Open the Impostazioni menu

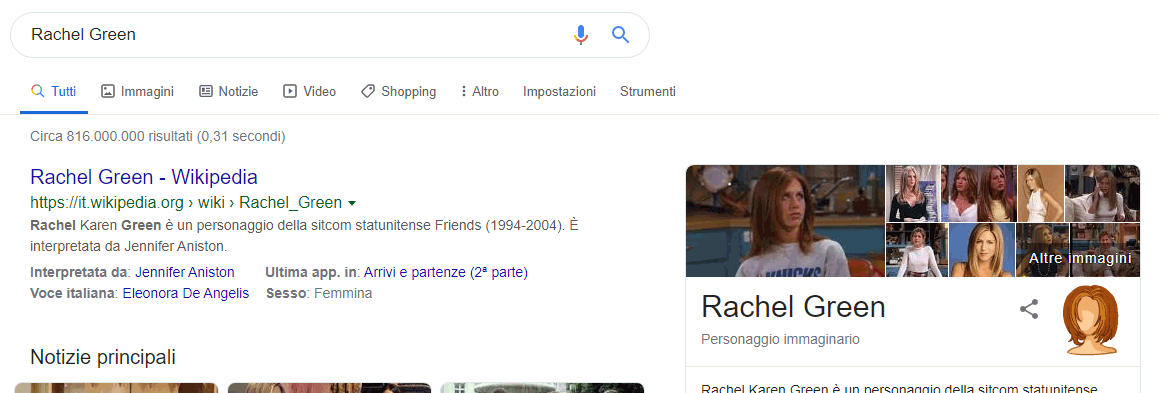point(559,92)
